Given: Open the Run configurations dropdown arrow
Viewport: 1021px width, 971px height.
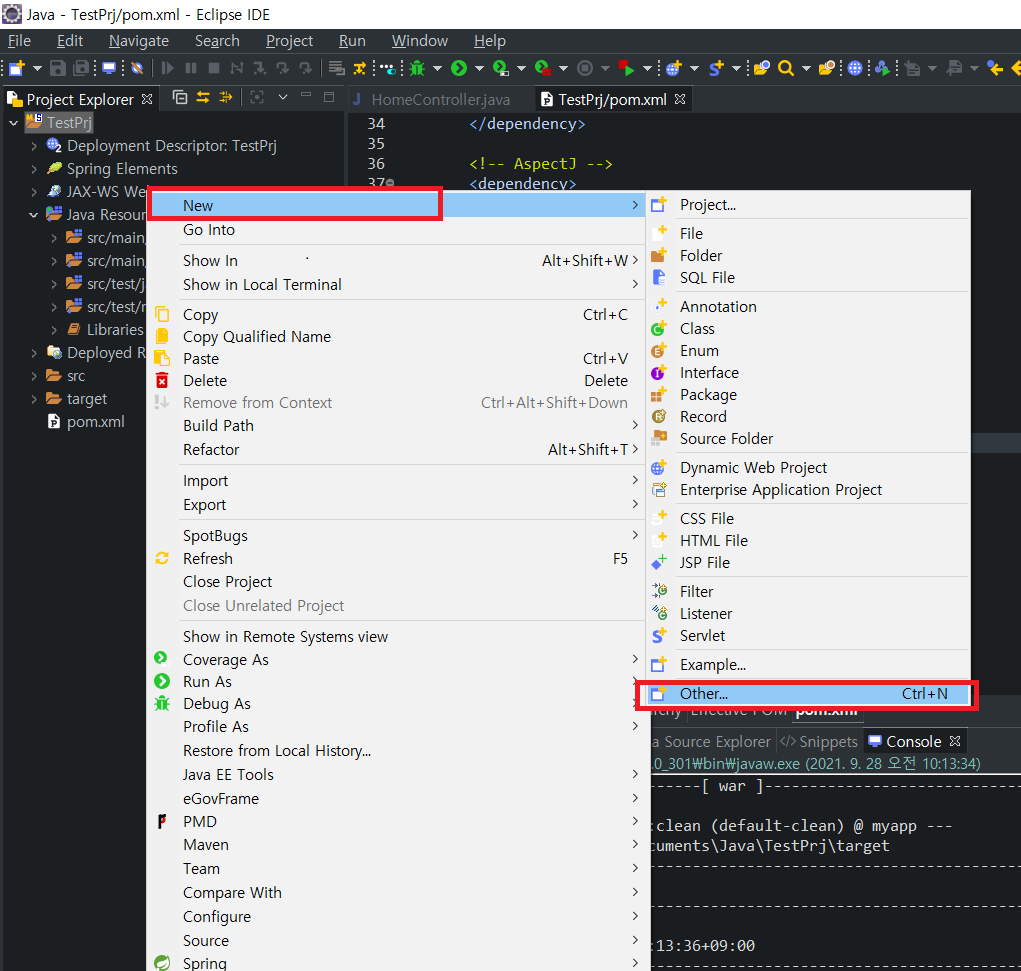Looking at the screenshot, I should coord(479,68).
